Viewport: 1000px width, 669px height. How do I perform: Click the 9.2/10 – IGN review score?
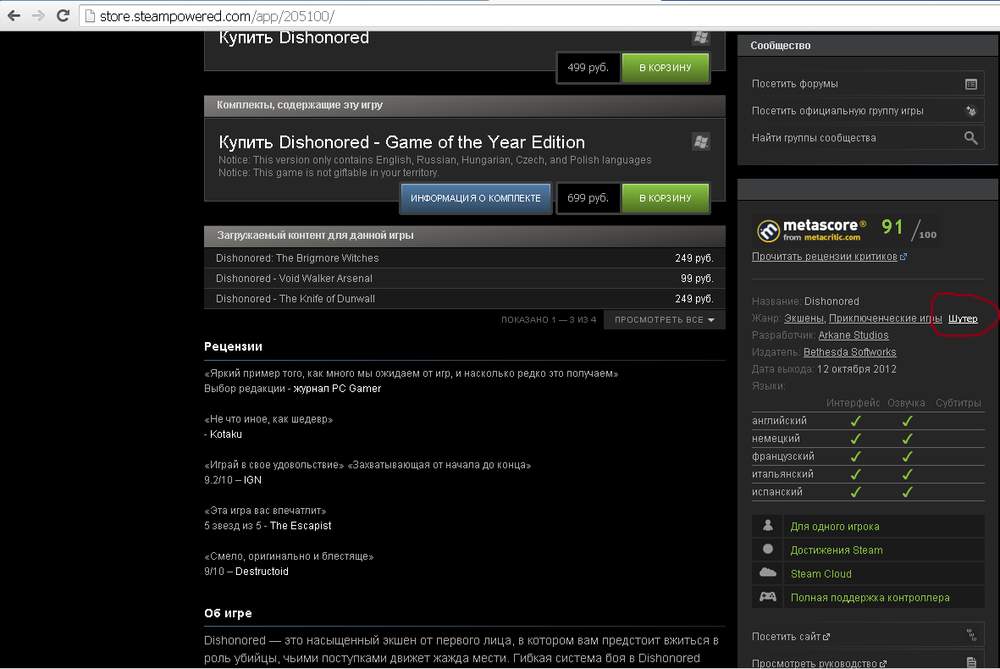click(x=233, y=480)
